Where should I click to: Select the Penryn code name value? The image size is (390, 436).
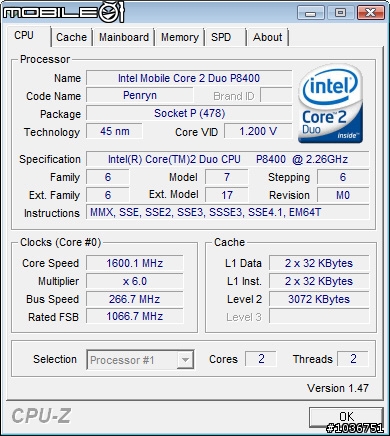pos(140,96)
